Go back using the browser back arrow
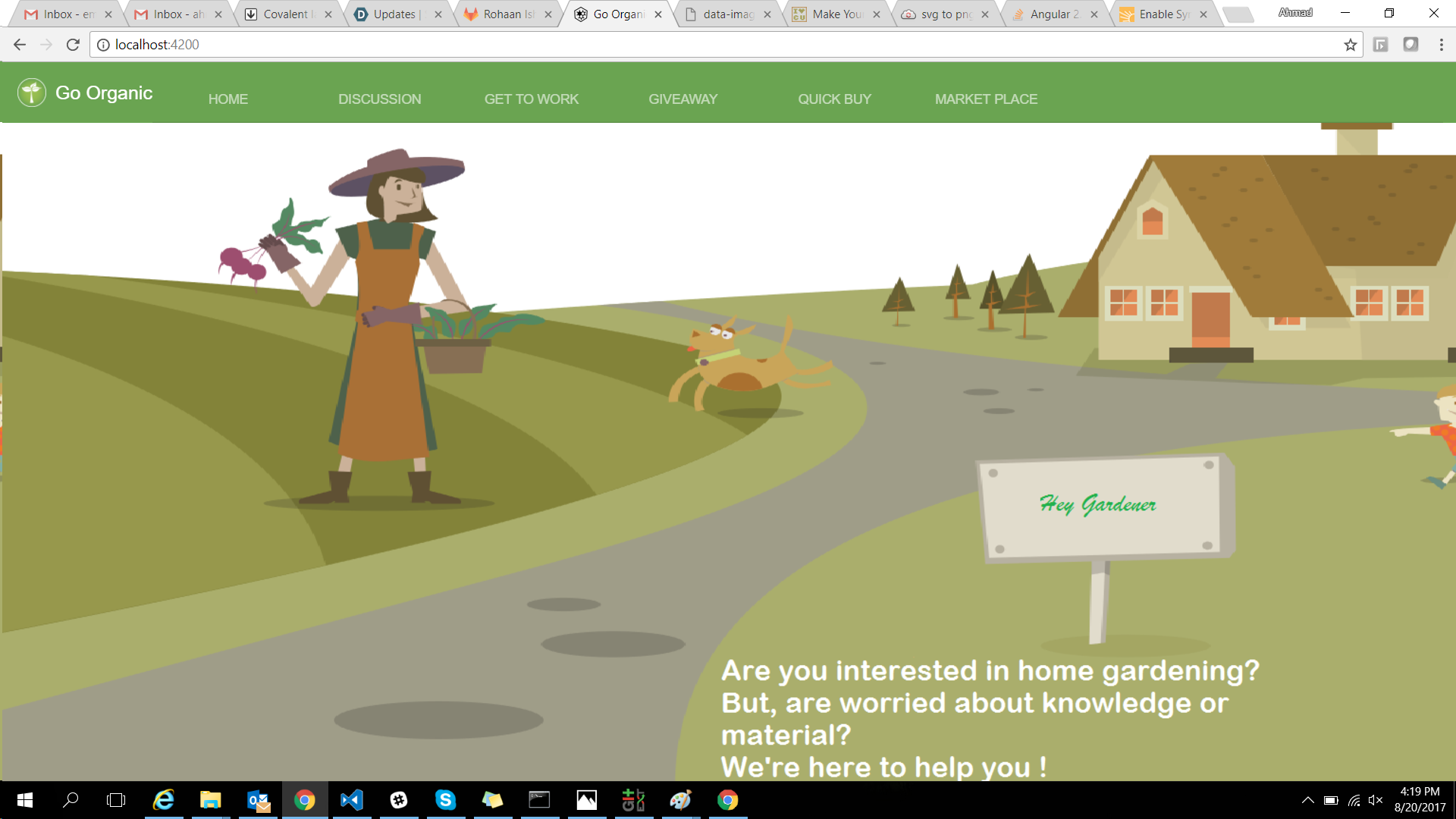Viewport: 1456px width, 819px height. (x=20, y=45)
